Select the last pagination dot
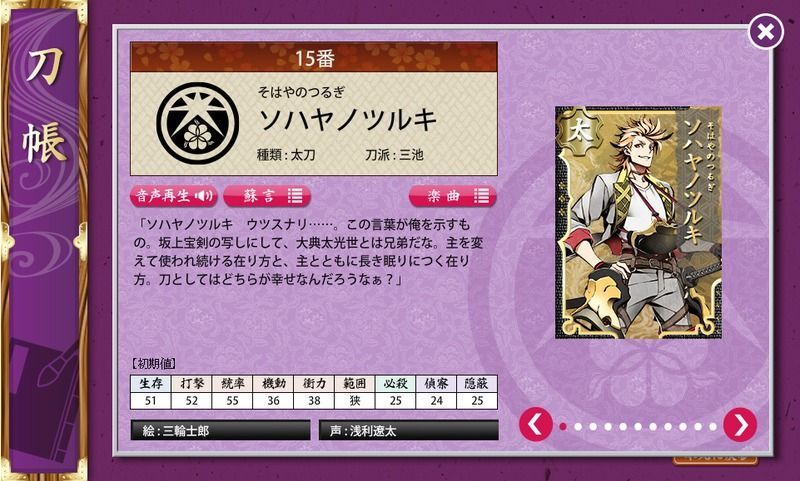This screenshot has height=481, width=800. [x=713, y=426]
